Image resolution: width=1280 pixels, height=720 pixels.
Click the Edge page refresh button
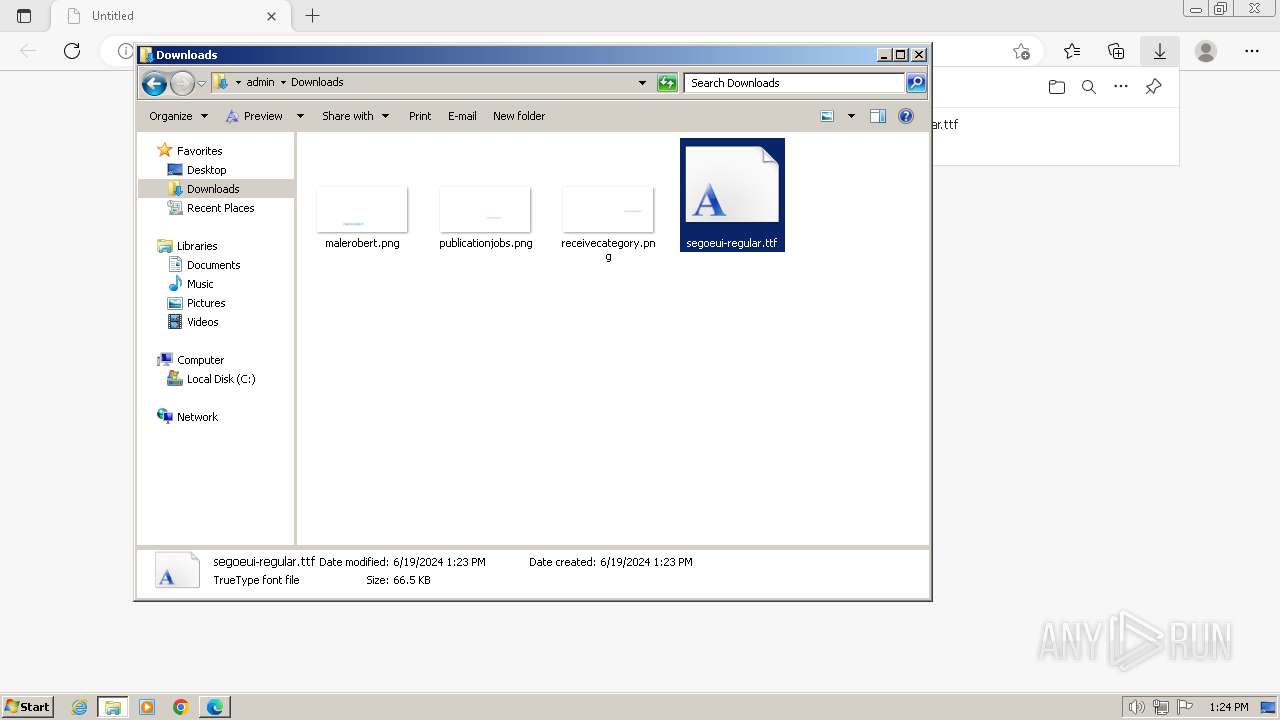pyautogui.click(x=72, y=51)
